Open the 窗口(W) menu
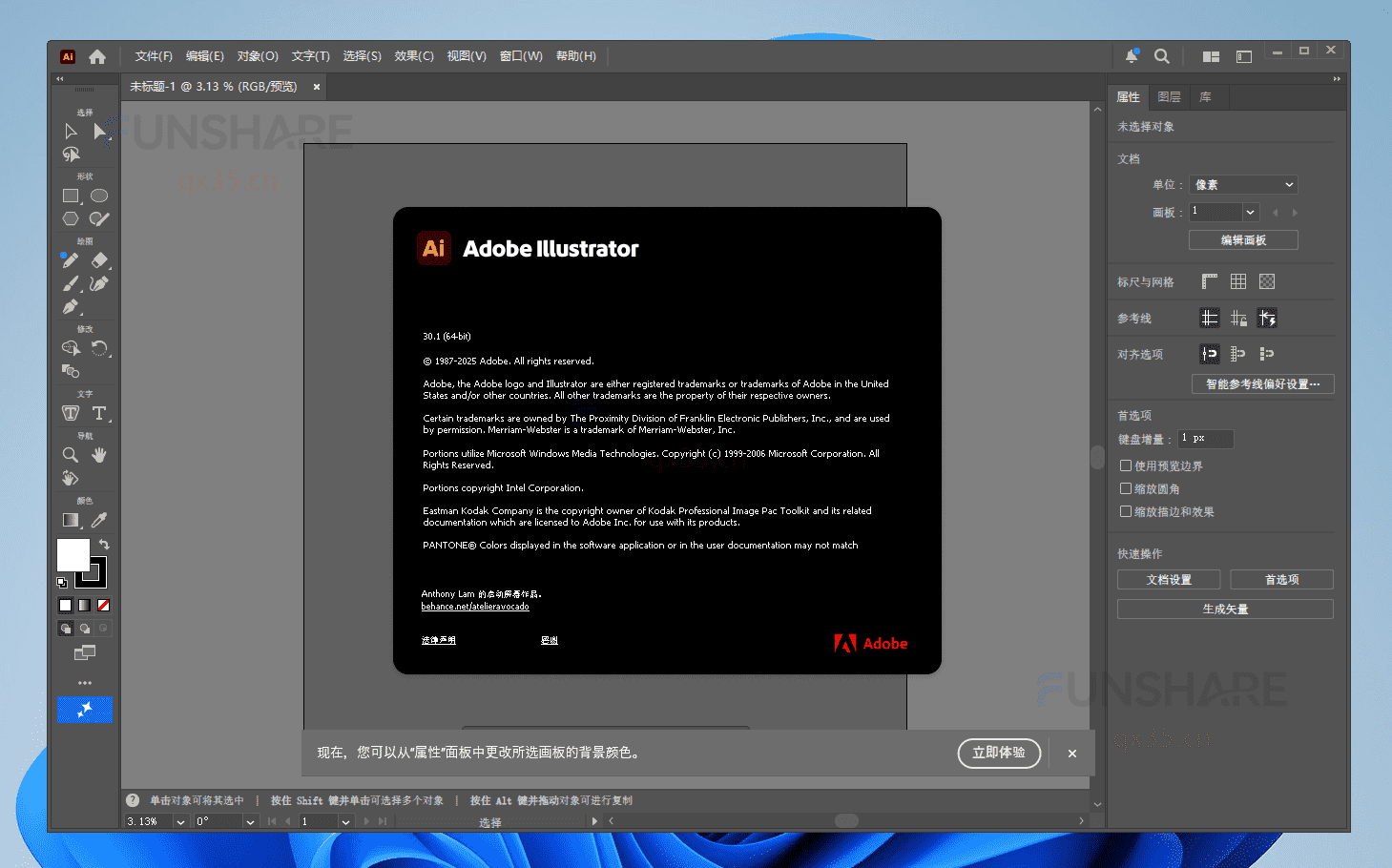Screen dimensions: 1392x868 coord(521,56)
